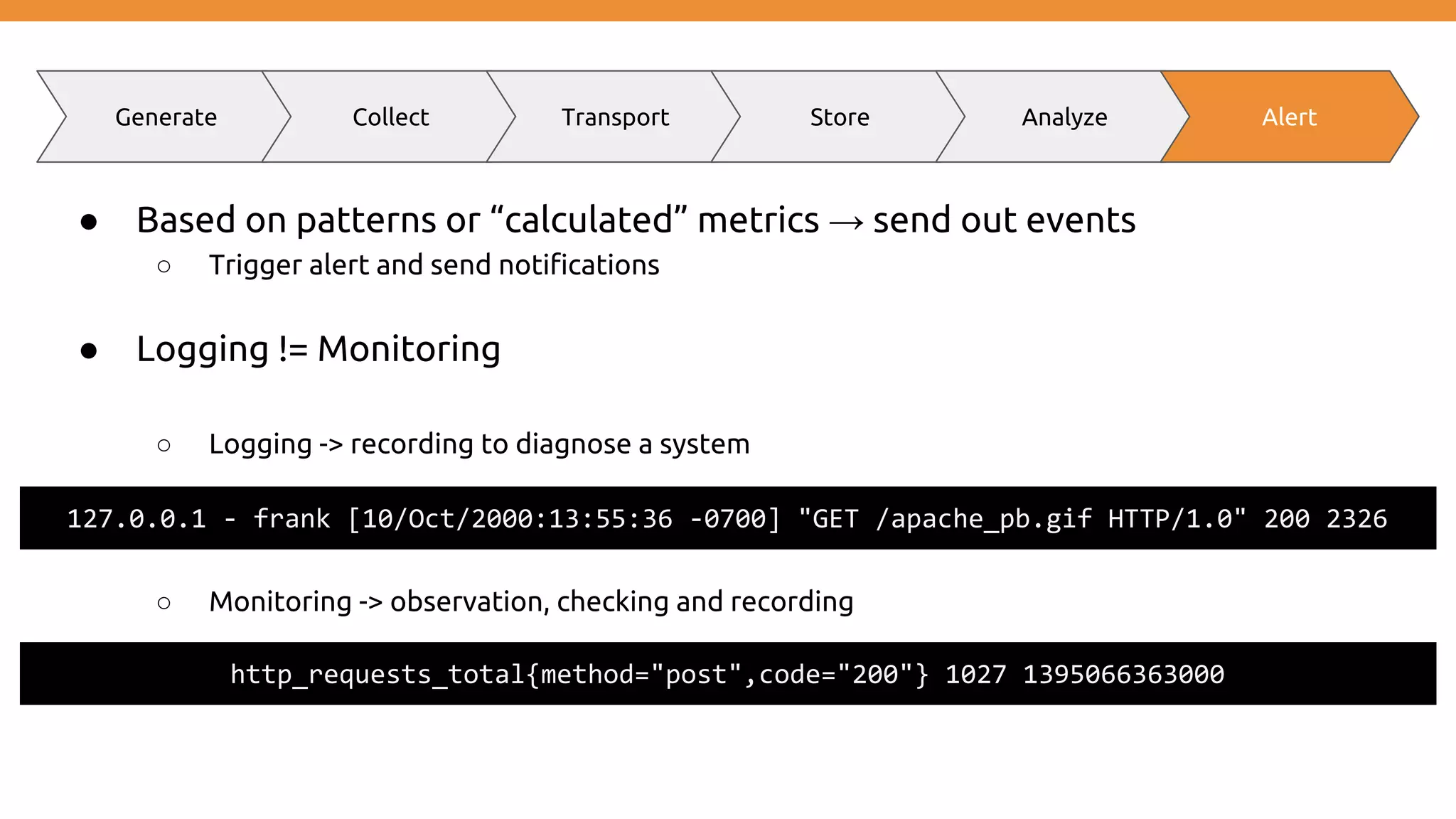Click the Apache log line starting "127.0.0.1 - frank"
Viewport: 1456px width, 819px height.
[x=728, y=518]
